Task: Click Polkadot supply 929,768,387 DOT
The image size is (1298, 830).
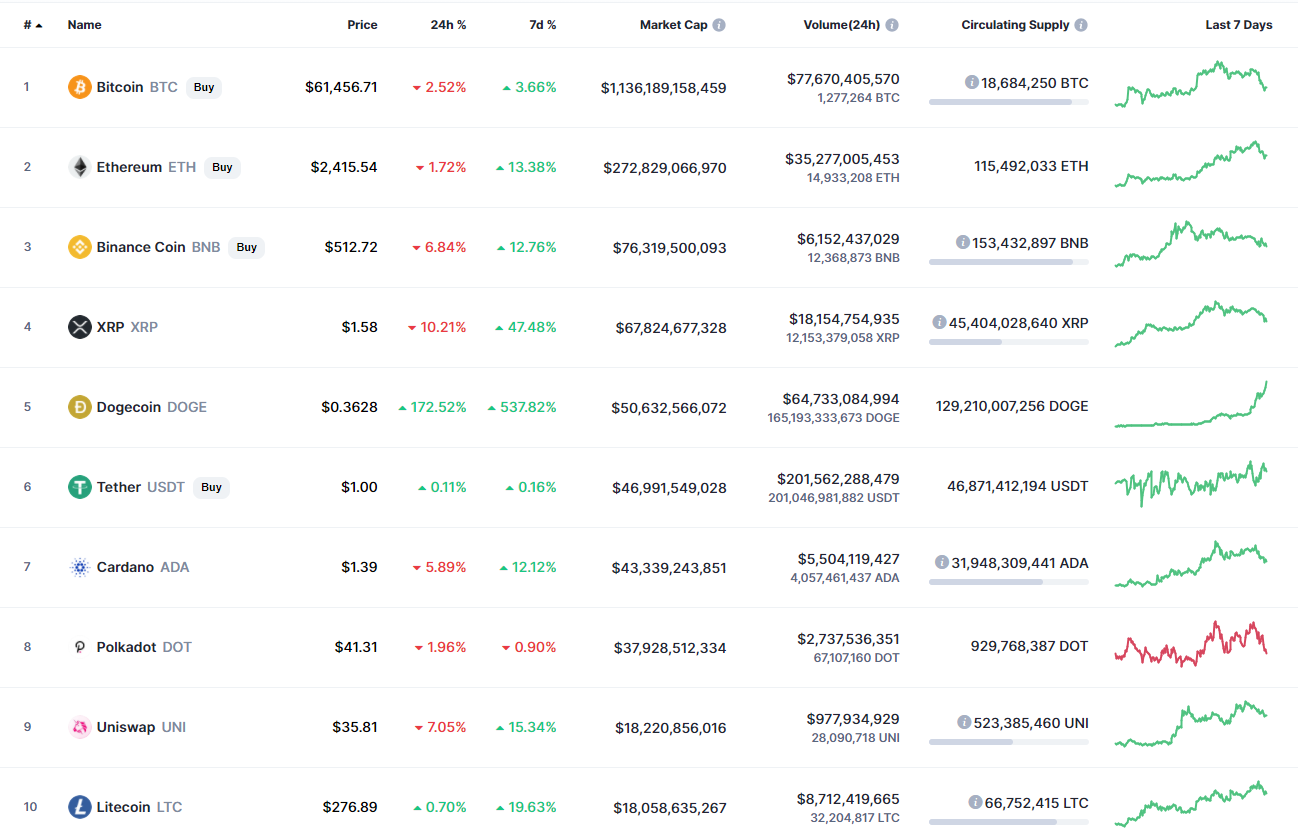Action: [1029, 646]
